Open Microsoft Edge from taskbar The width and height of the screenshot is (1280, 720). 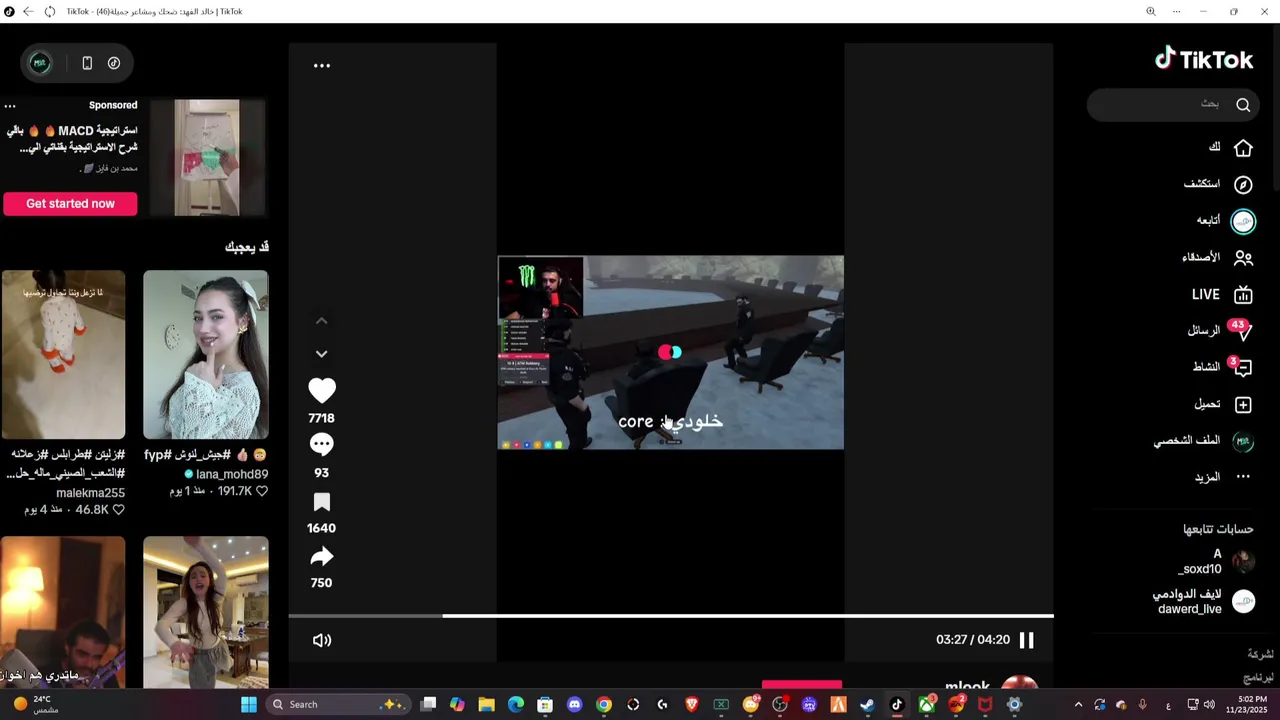516,705
